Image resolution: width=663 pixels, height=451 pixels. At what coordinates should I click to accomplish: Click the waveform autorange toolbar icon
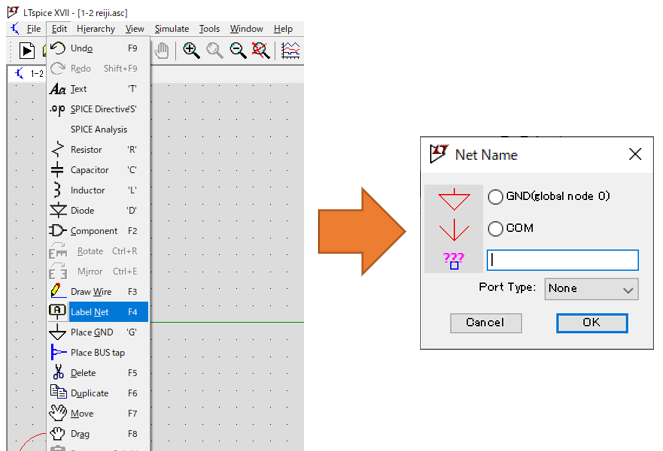(290, 51)
